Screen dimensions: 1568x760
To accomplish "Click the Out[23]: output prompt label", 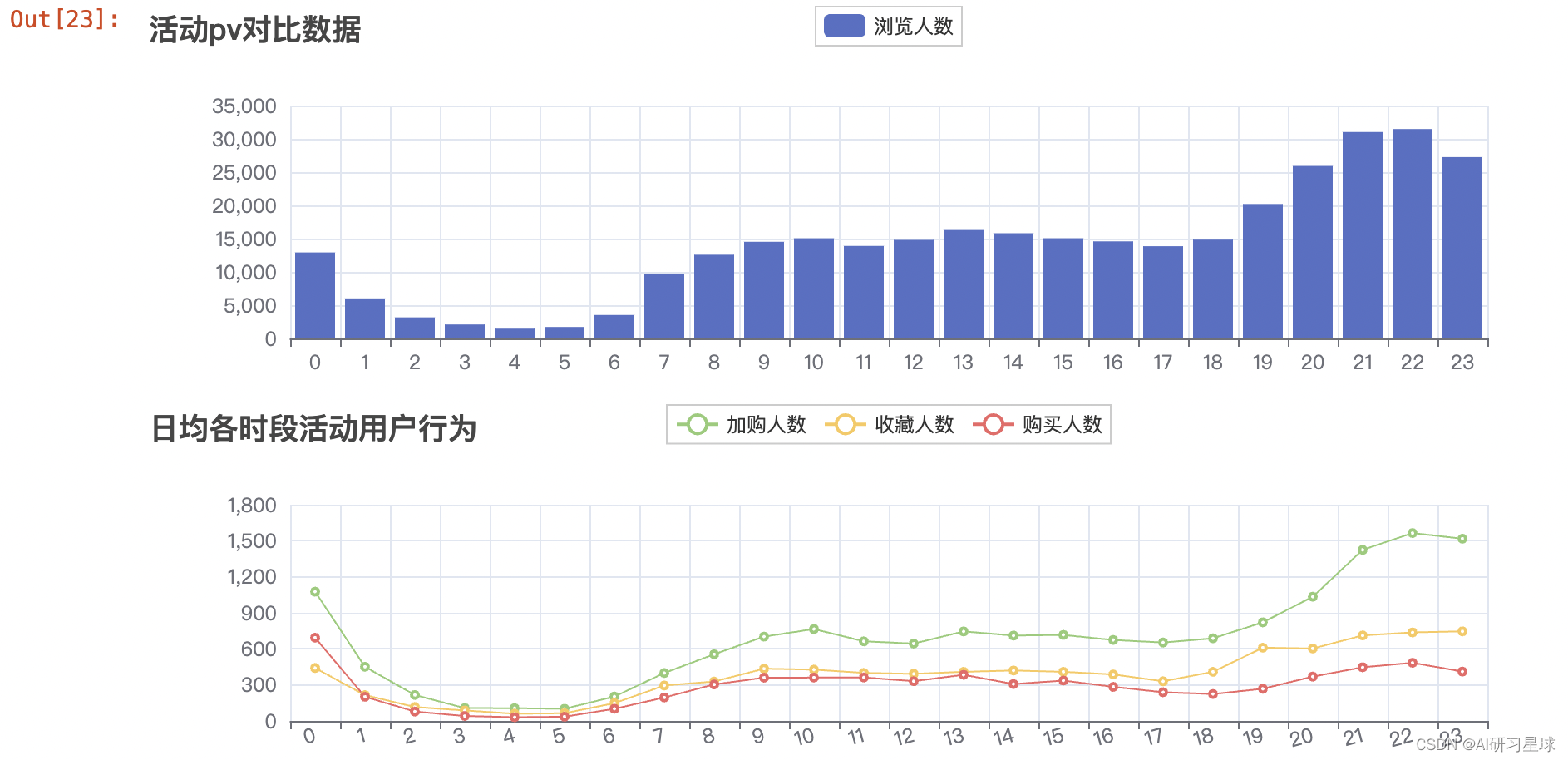I will pyautogui.click(x=65, y=19).
